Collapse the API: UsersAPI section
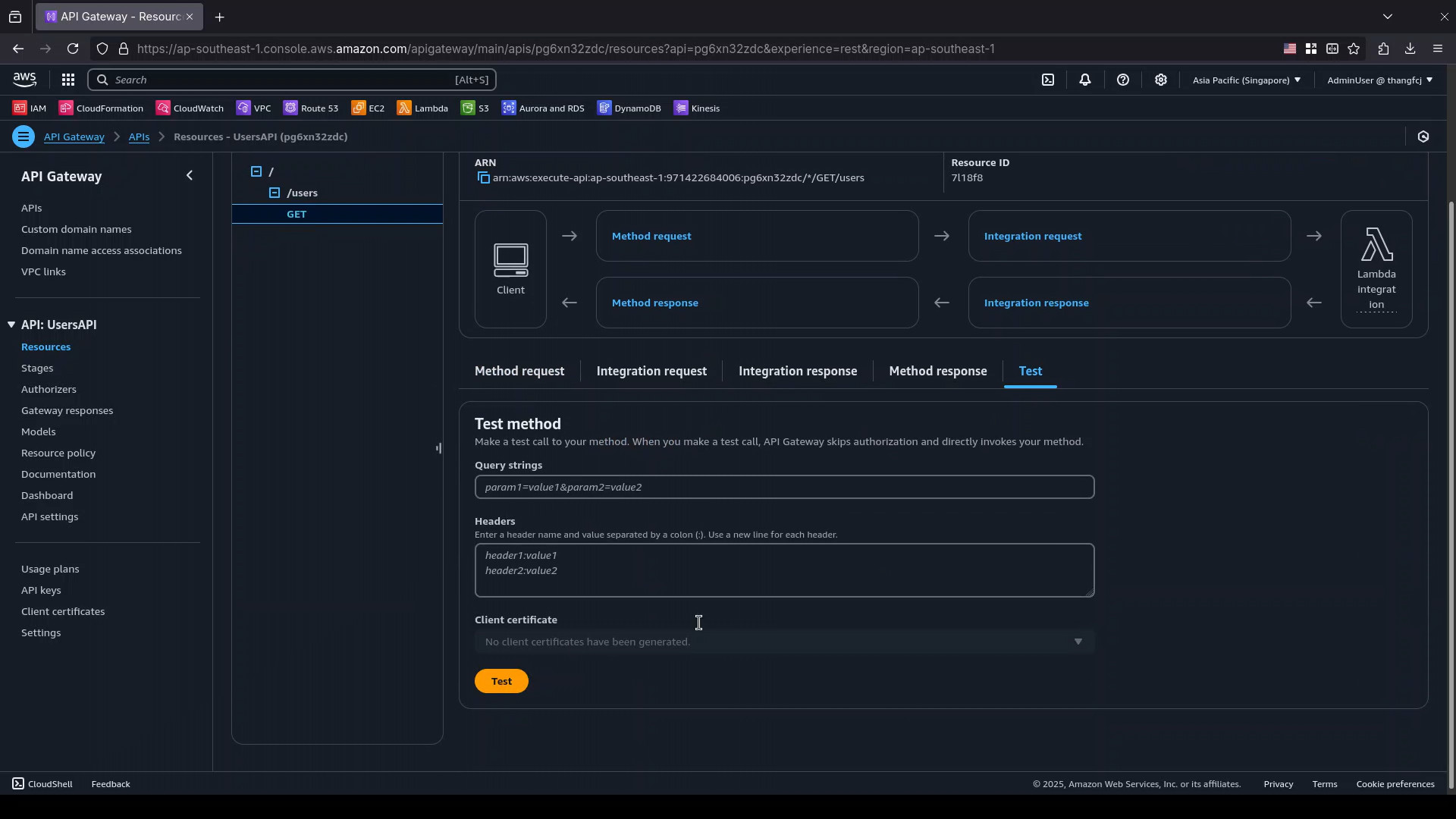 pyautogui.click(x=11, y=325)
